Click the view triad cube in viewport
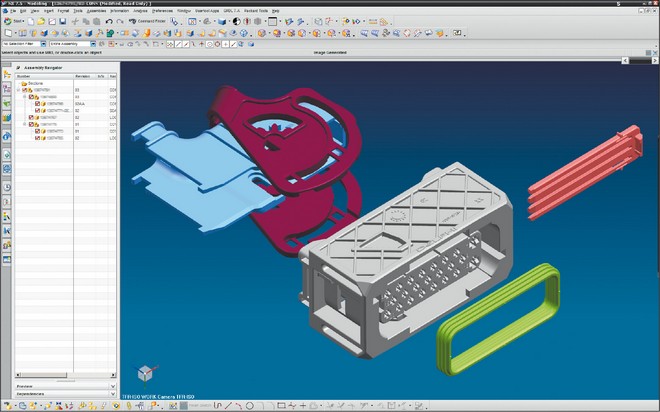660x412 pixels. (x=146, y=372)
